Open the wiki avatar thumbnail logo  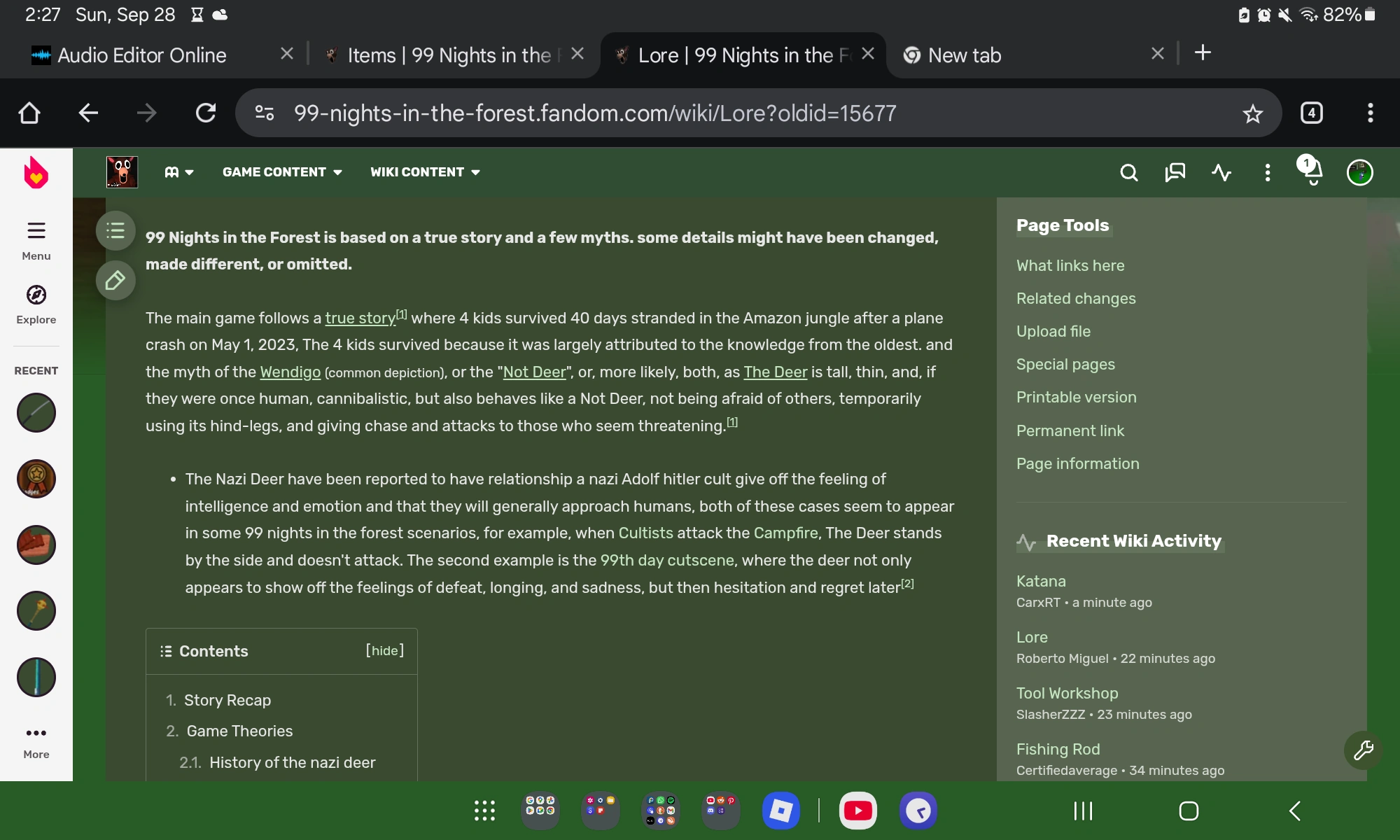click(122, 172)
